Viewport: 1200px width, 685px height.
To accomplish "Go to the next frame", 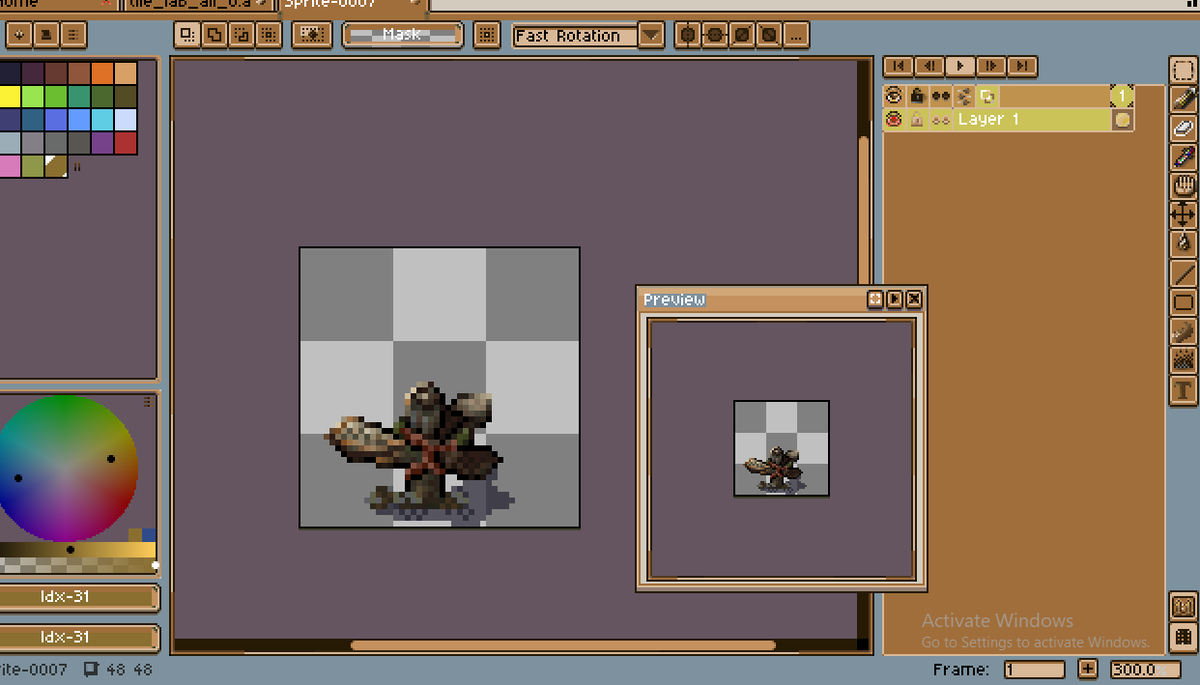I will 992,66.
